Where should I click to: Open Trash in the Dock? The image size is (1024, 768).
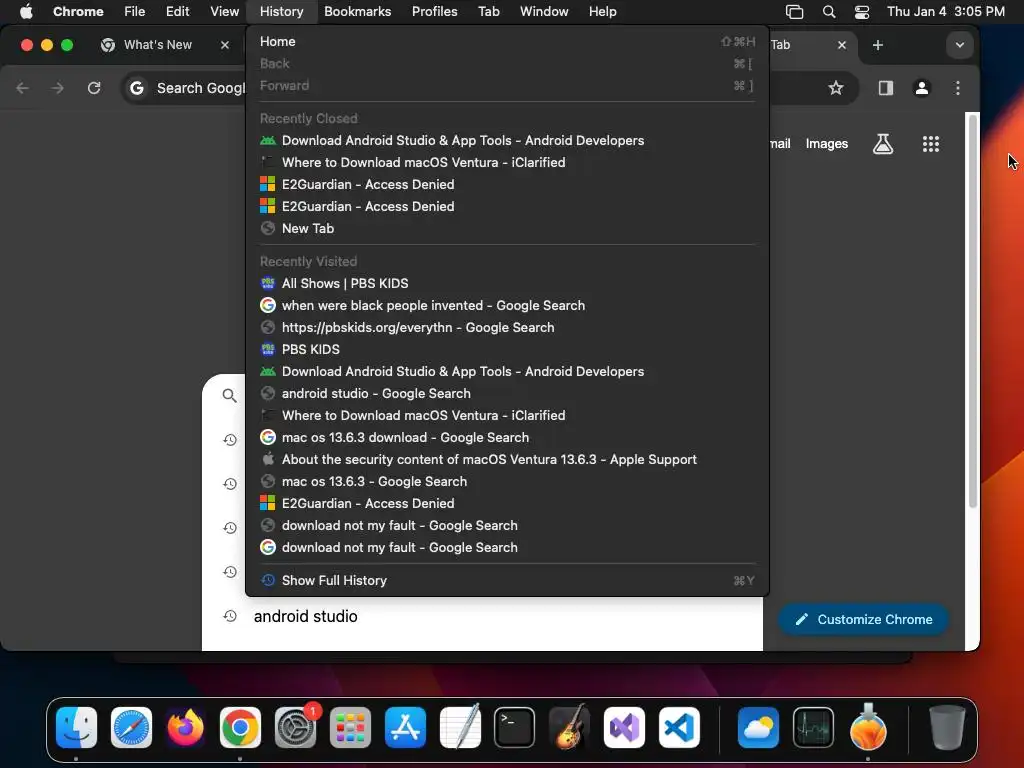[x=947, y=727]
